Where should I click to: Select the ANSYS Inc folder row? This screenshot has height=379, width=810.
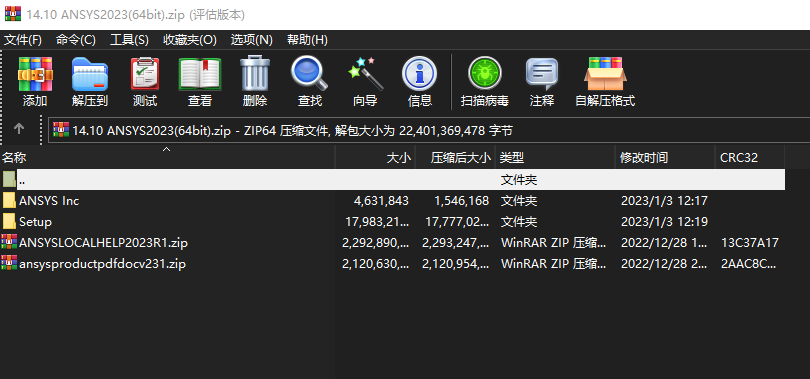[393, 200]
